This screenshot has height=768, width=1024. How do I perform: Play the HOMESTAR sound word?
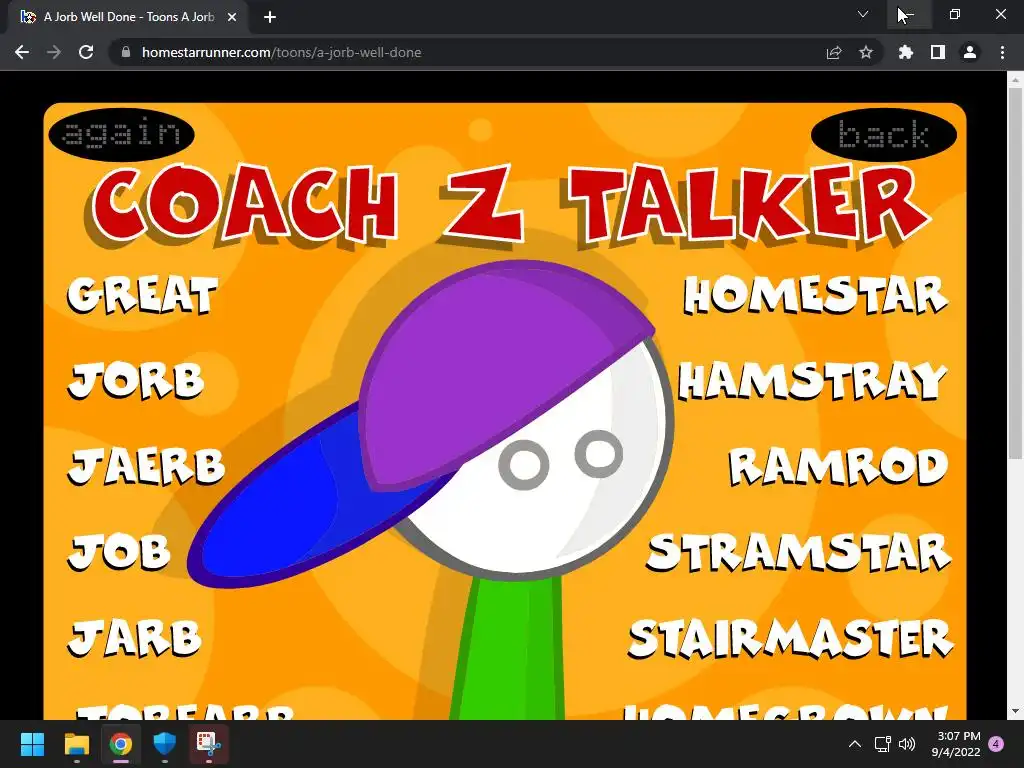pos(816,295)
